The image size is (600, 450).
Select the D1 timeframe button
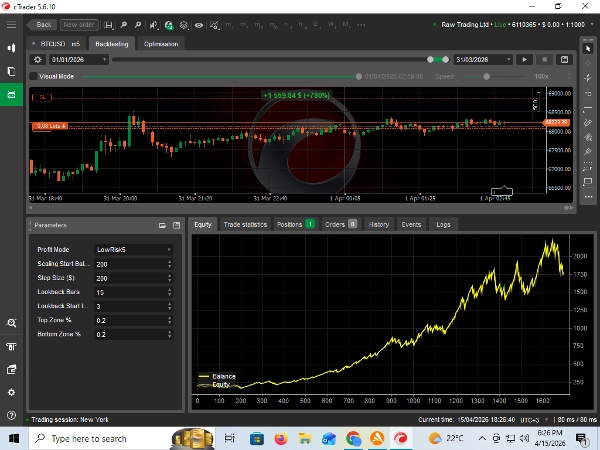coord(316,25)
